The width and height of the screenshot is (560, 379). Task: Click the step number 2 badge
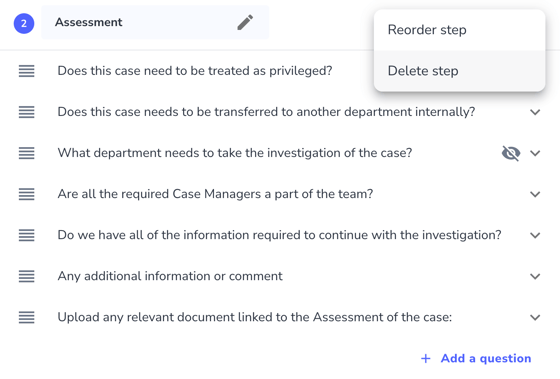coord(24,24)
